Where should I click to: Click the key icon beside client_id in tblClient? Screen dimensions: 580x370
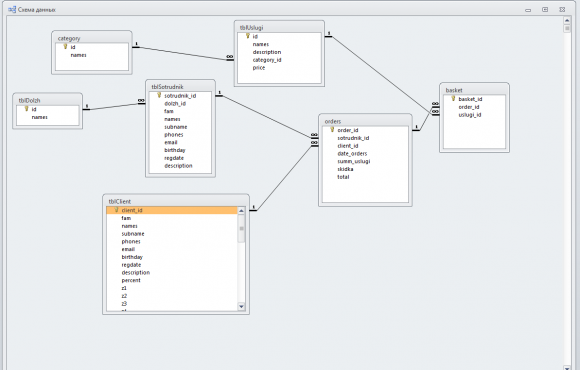tap(116, 210)
